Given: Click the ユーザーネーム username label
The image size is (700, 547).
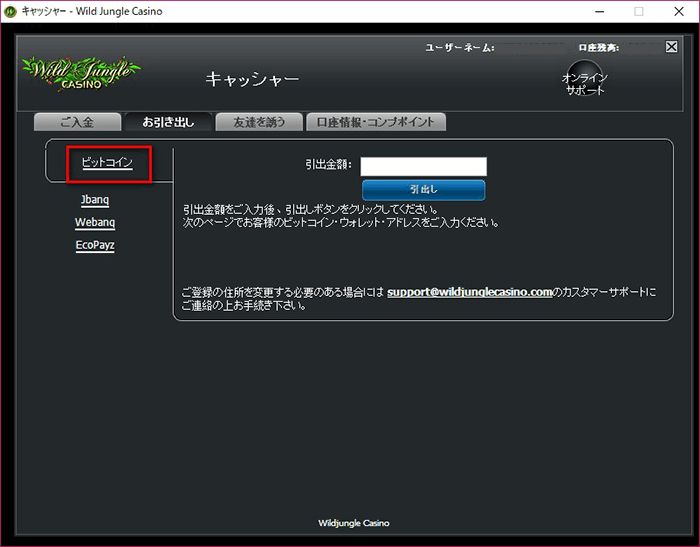Looking at the screenshot, I should (459, 47).
